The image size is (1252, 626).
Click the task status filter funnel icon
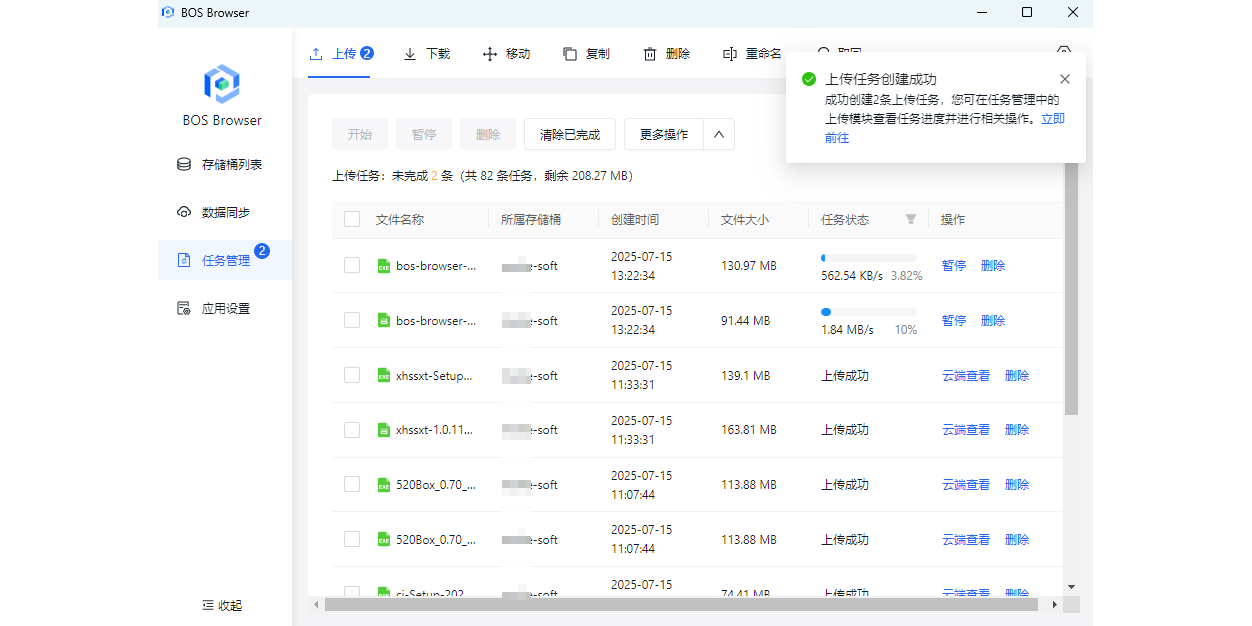911,219
